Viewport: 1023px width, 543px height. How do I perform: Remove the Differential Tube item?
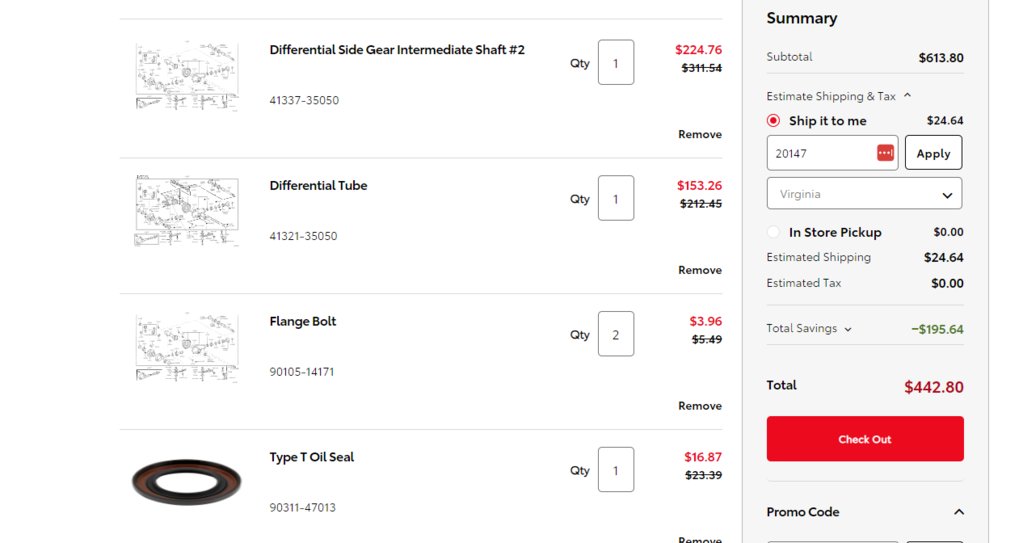pos(699,270)
